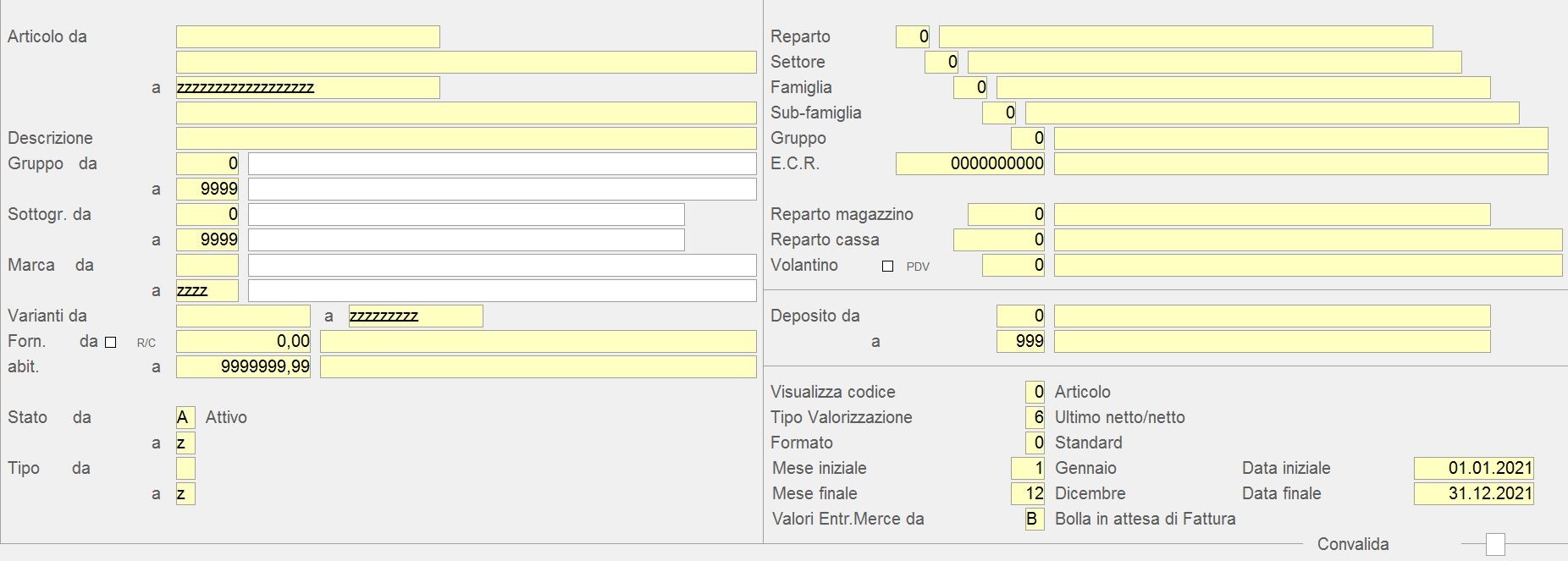Click the Sottogr. a field showing 9999
1568x561 pixels.
(207, 239)
